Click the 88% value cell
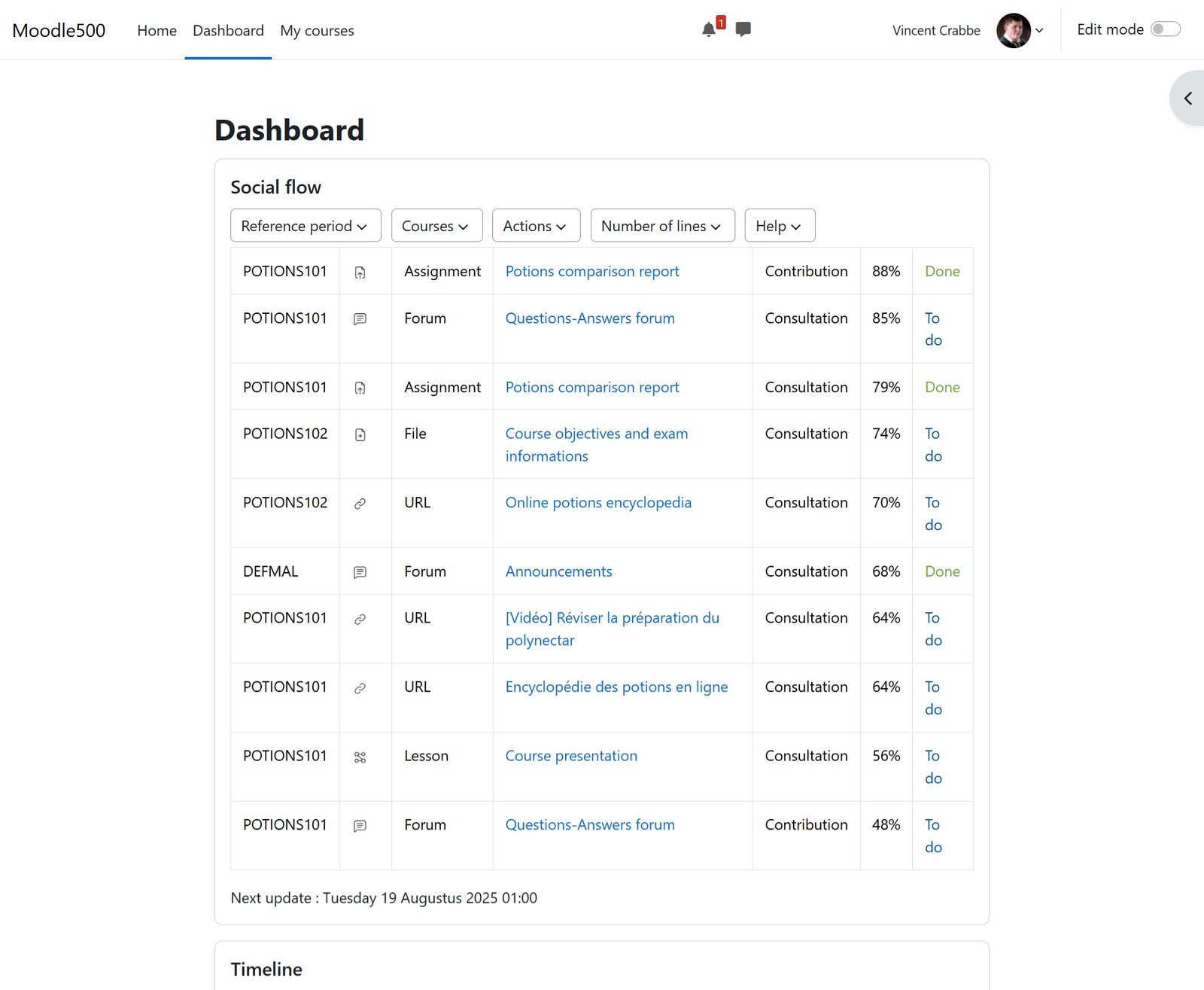Screen dimensions: 1204x990 [886, 271]
